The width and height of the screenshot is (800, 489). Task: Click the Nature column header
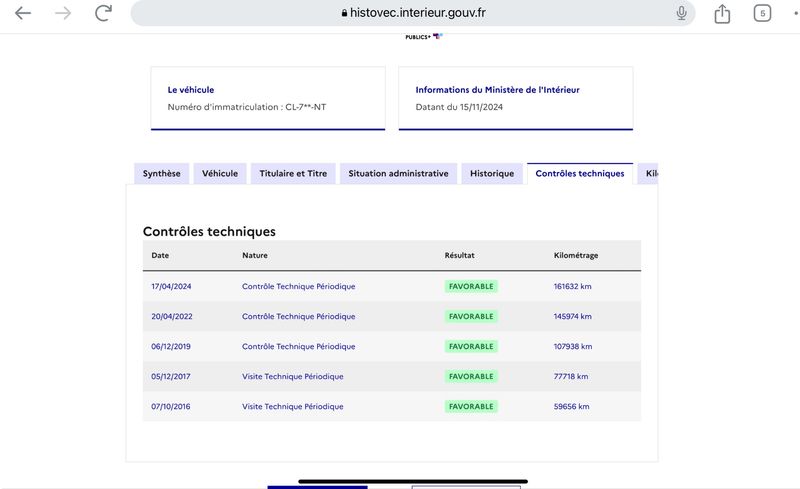click(255, 255)
